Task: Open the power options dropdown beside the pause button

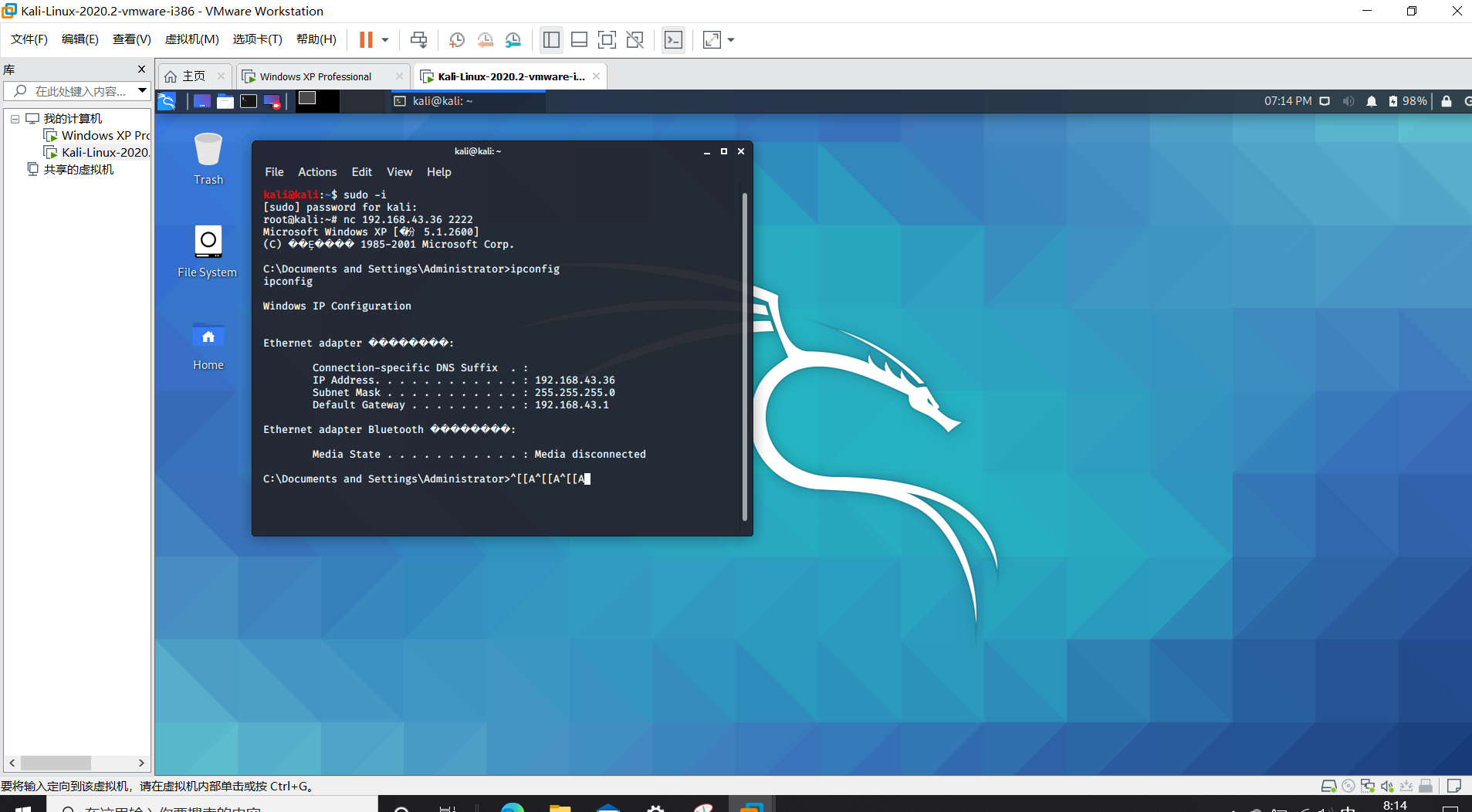Action: point(385,40)
